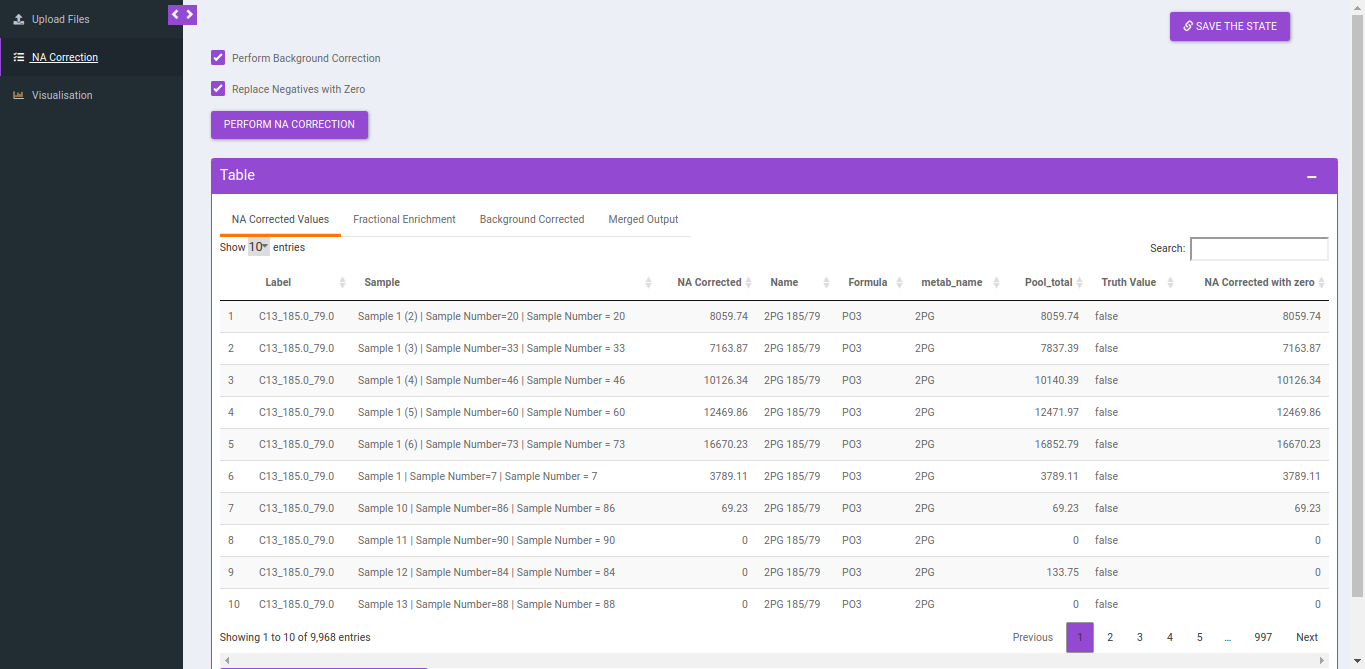Click the Pool_total value 7837.39
The width and height of the screenshot is (1365, 669).
1059,349
